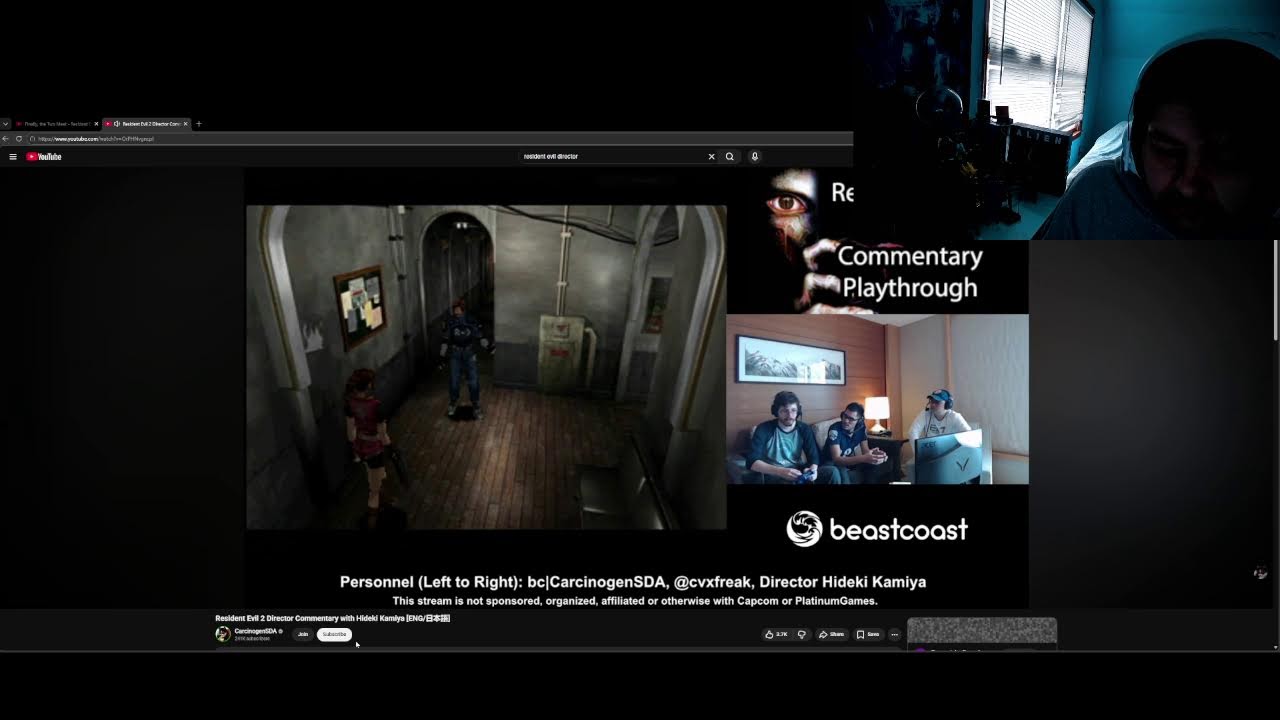Open the CarcinogenSDA channel avatar
Screen dimensions: 1280x720
222,634
